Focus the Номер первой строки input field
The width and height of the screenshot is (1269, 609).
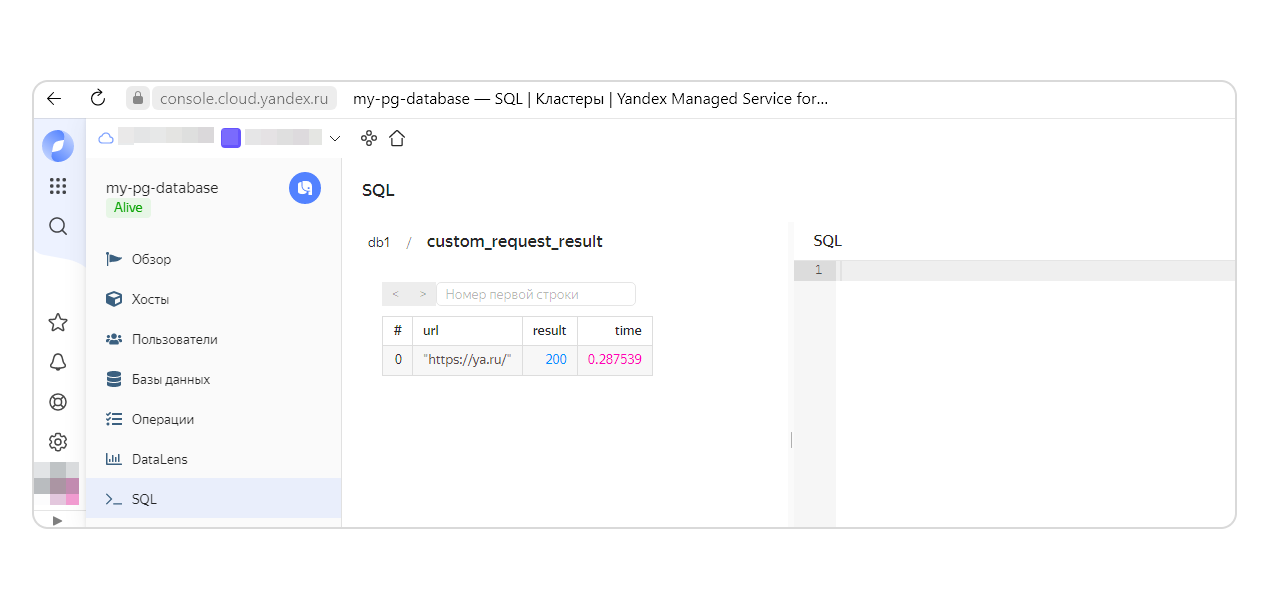point(536,294)
